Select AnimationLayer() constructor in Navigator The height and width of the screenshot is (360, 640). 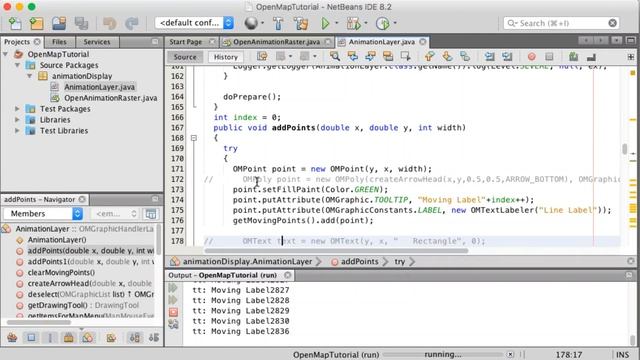[57, 240]
